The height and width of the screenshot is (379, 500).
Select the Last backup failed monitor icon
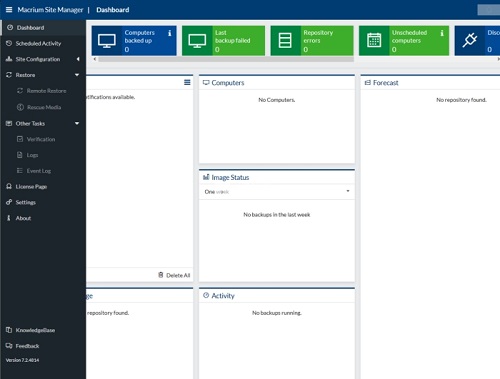[197, 41]
